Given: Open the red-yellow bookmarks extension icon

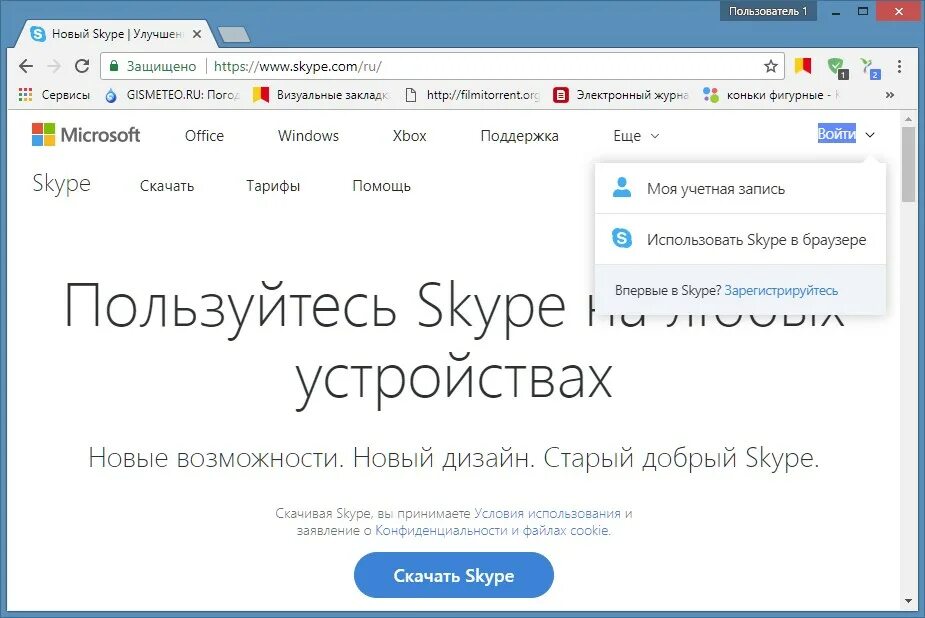Looking at the screenshot, I should (x=803, y=65).
